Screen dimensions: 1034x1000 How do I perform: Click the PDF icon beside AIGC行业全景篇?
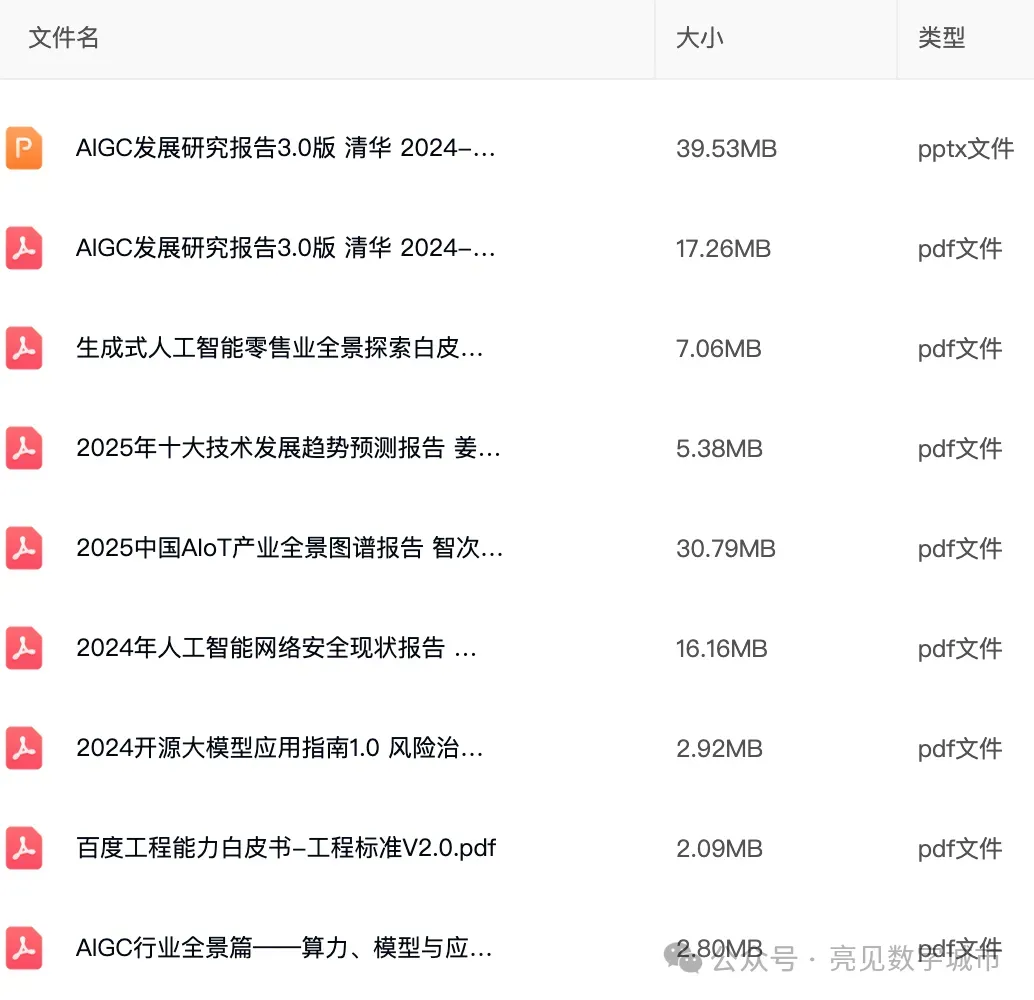point(24,948)
